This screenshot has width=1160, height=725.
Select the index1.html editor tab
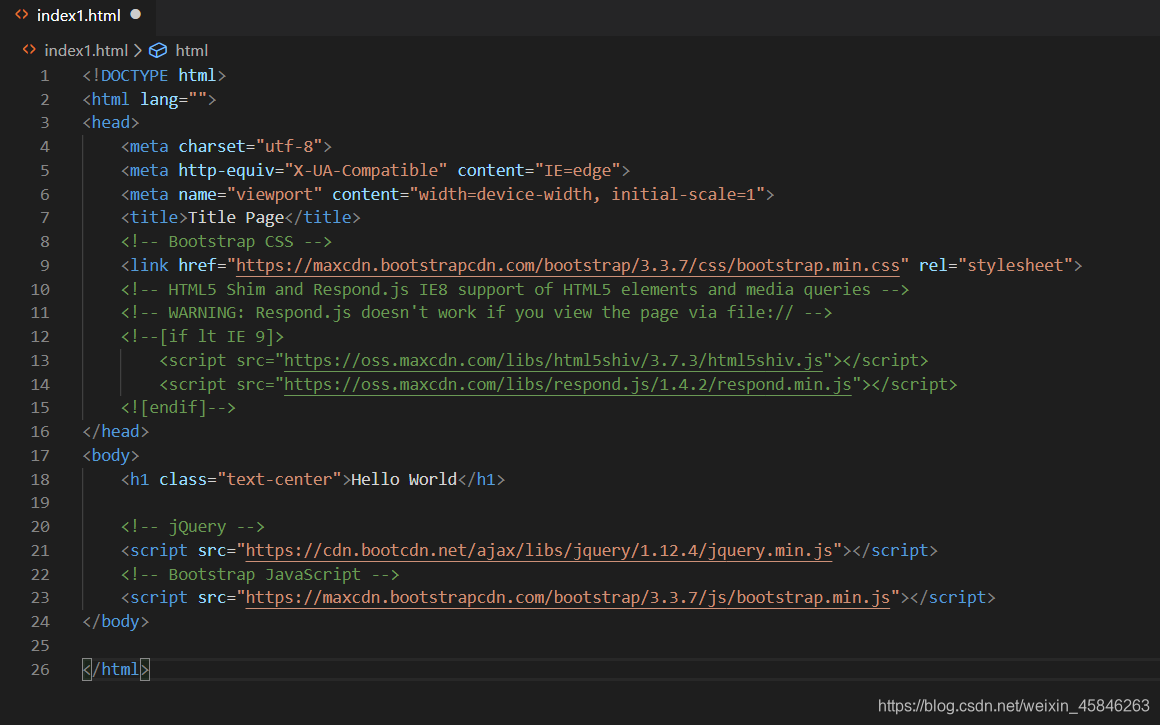[x=78, y=15]
